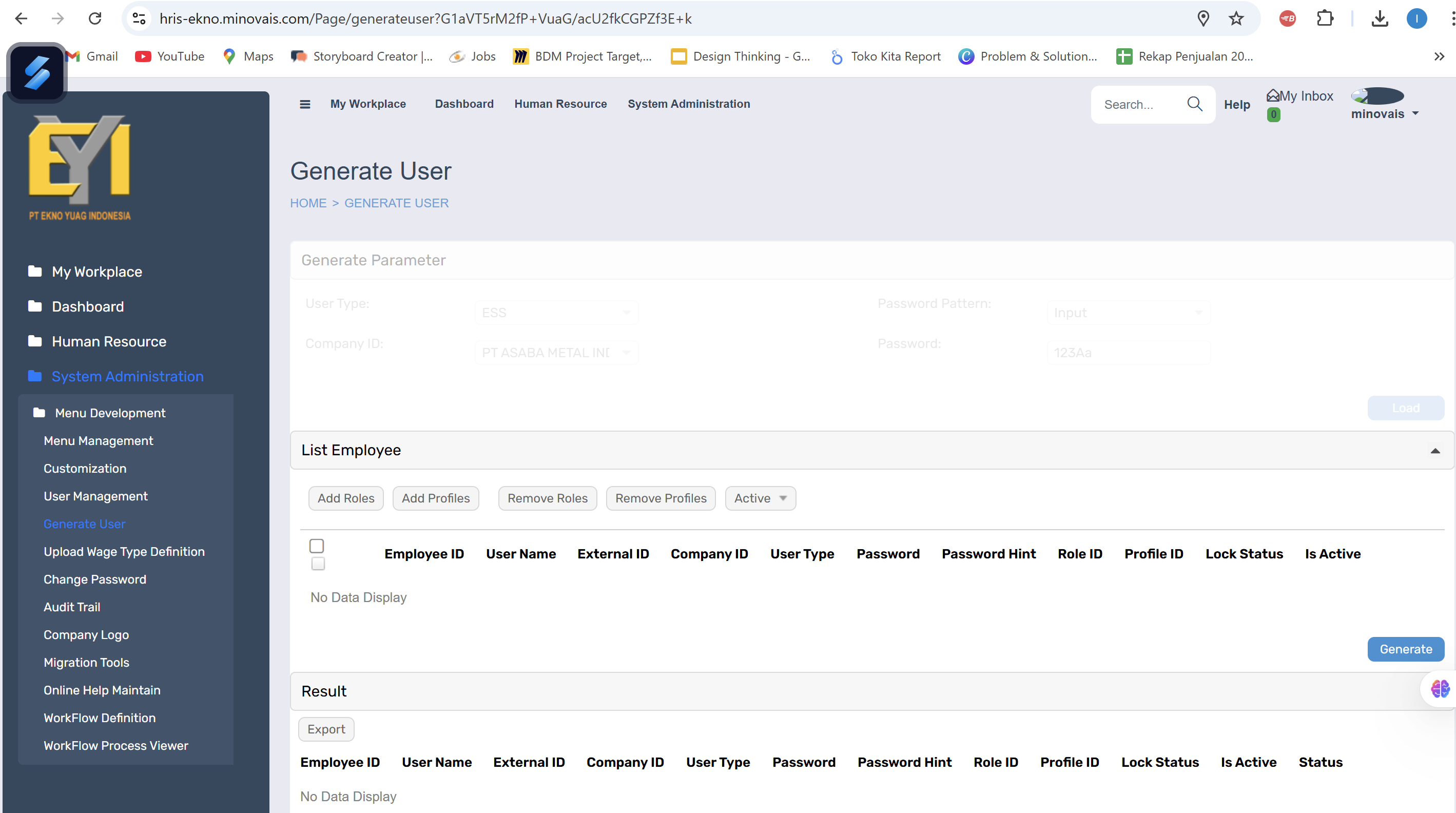This screenshot has width=1456, height=813.
Task: Tick the small grey checkbox below select-all
Action: click(318, 564)
